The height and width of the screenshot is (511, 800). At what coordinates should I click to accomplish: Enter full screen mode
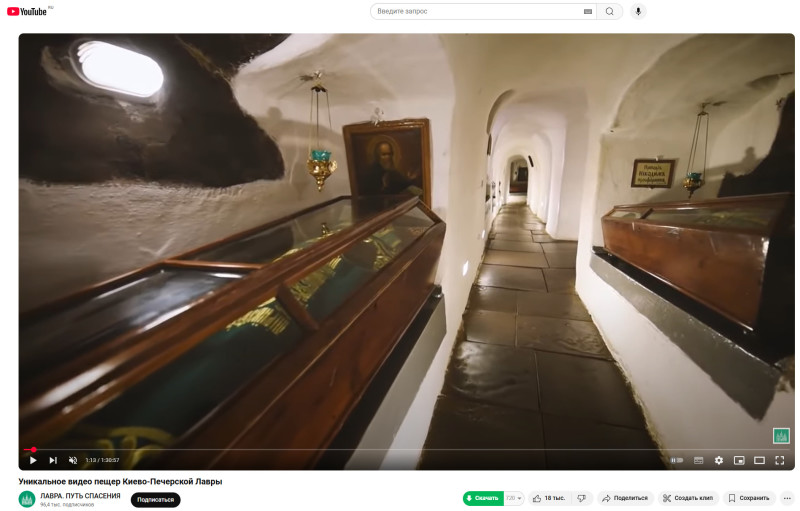pos(780,460)
